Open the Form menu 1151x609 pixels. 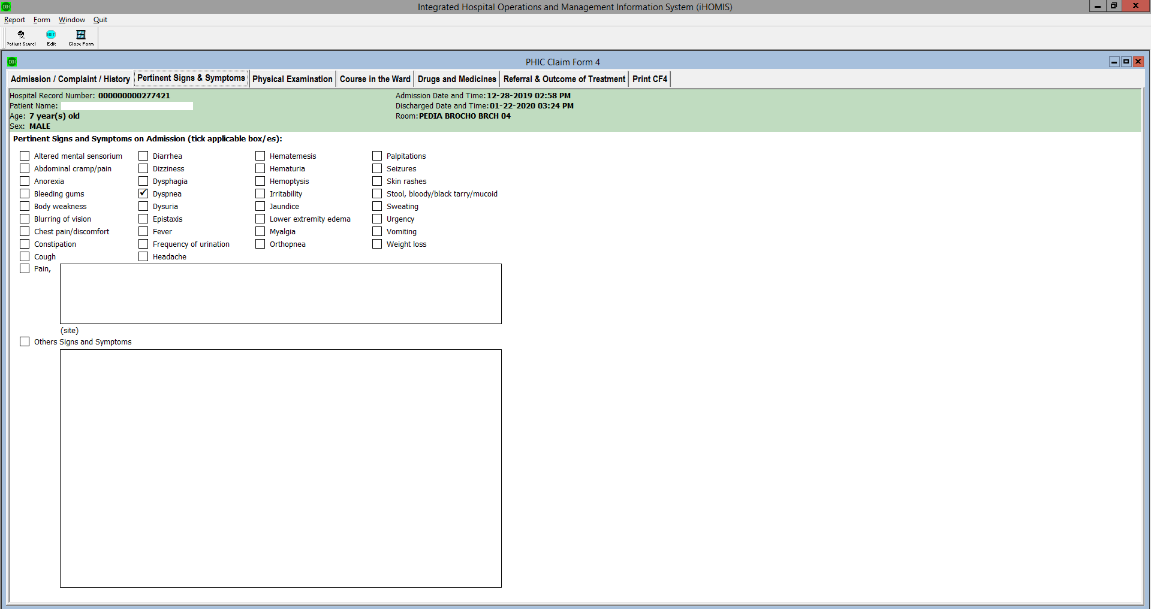click(x=42, y=20)
